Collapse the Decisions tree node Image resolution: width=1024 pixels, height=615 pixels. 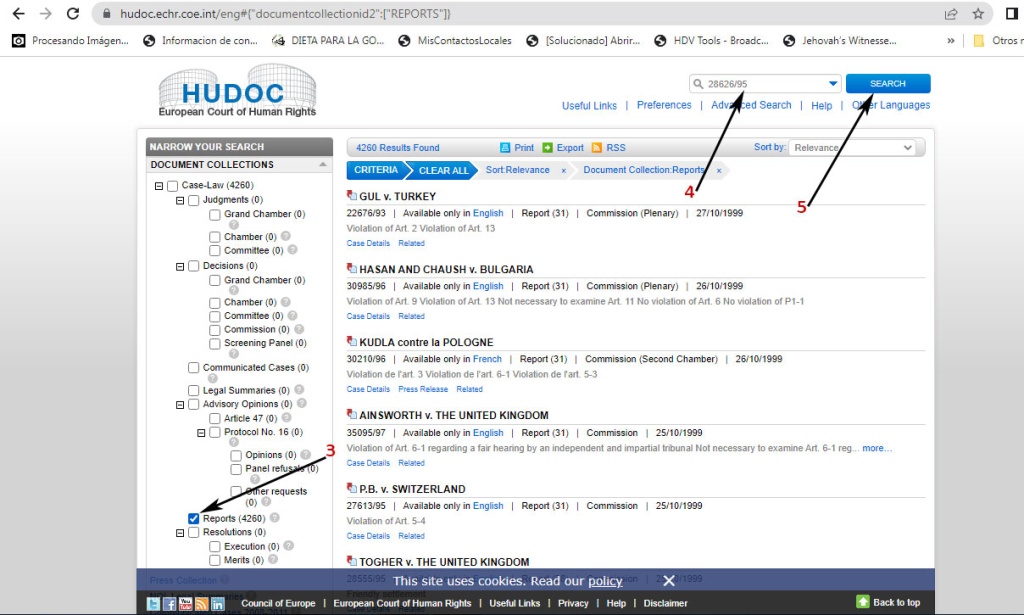pyautogui.click(x=180, y=266)
